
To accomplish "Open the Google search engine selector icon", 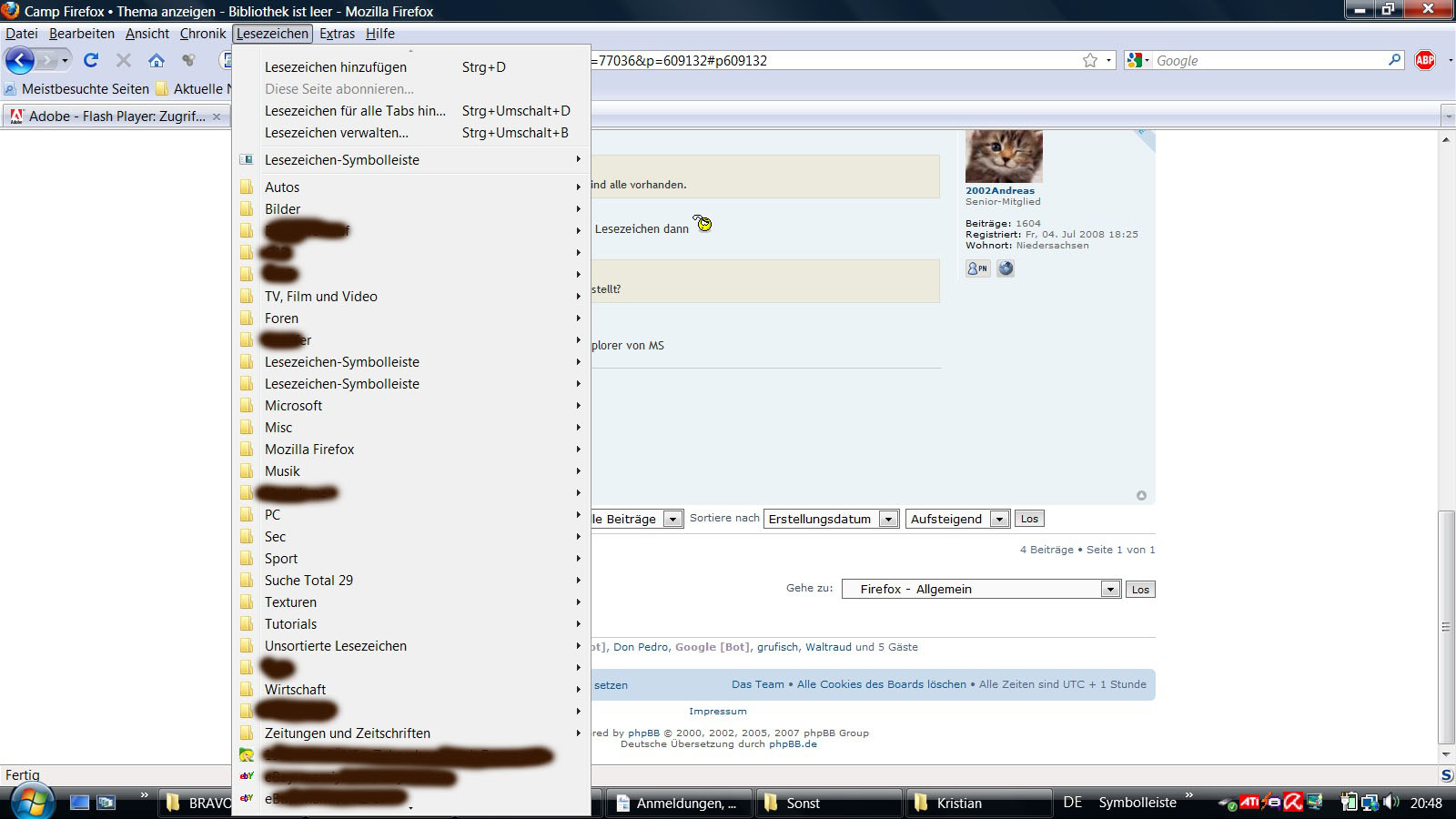I will pyautogui.click(x=1136, y=60).
